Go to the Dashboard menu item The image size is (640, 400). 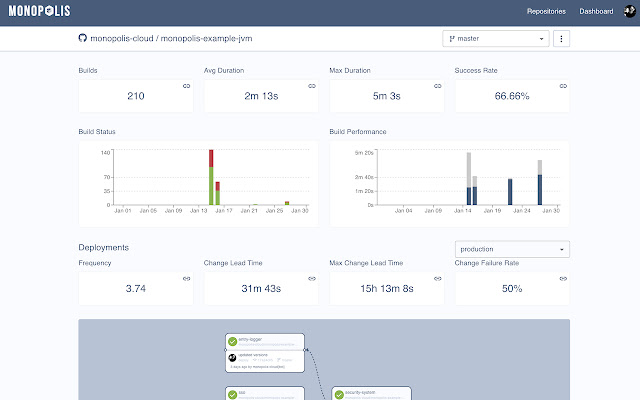pyautogui.click(x=596, y=12)
